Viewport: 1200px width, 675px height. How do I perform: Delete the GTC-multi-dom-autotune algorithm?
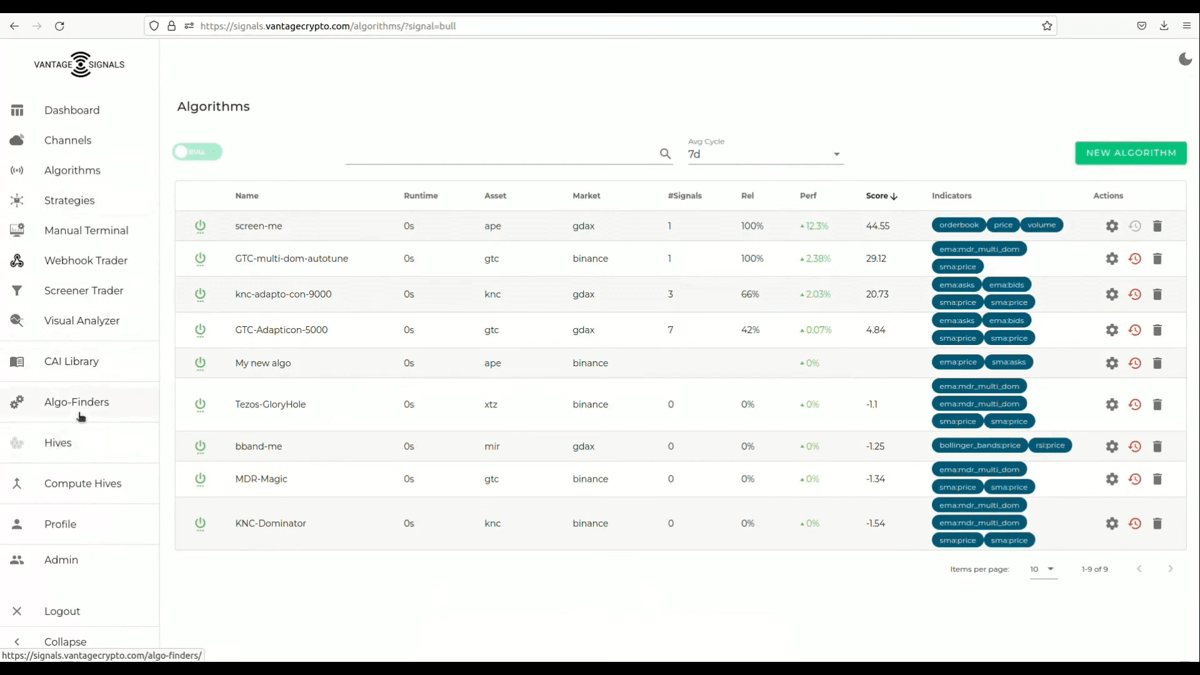coord(1157,259)
